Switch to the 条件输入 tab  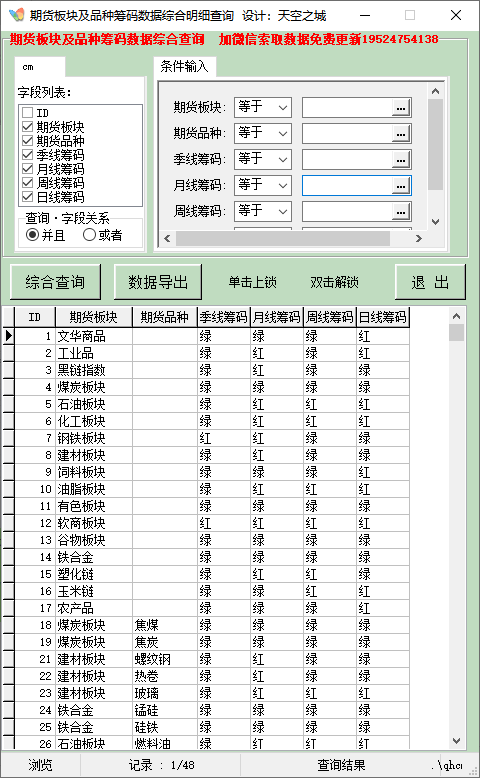coord(184,66)
